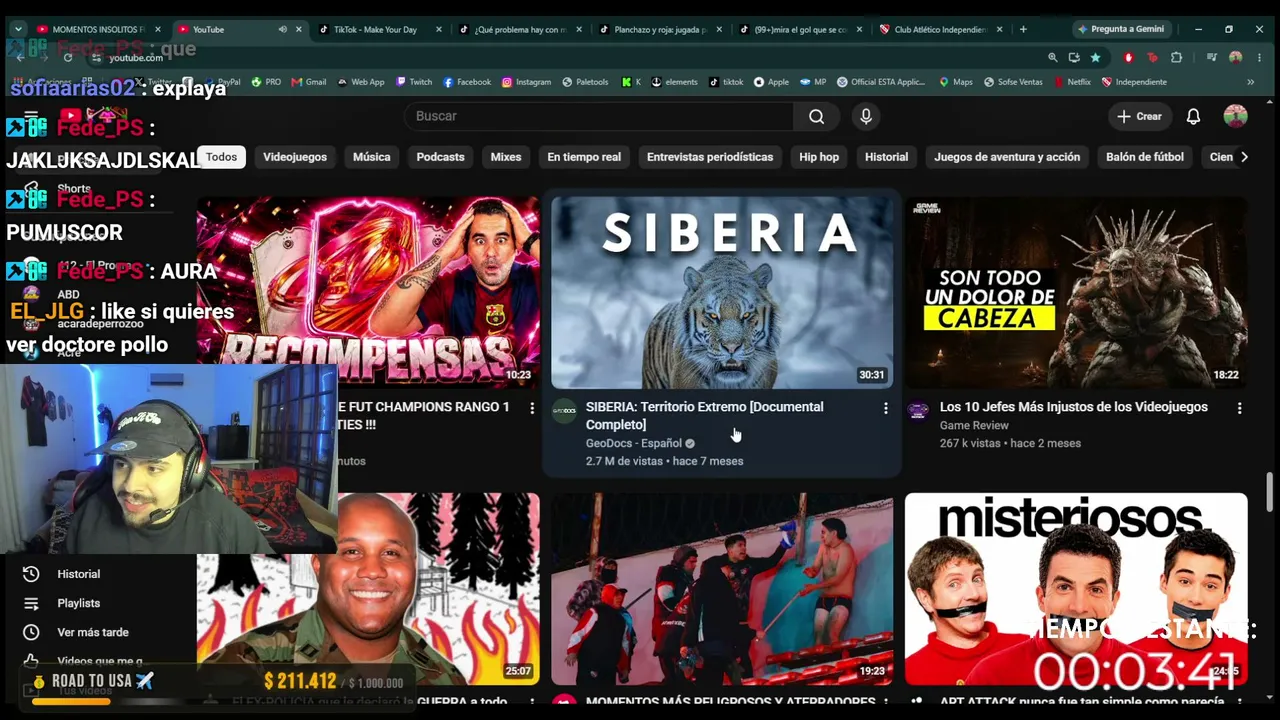Click the zoom magnifier icon in address bar
Viewport: 1280px width, 720px height.
[x=1052, y=58]
